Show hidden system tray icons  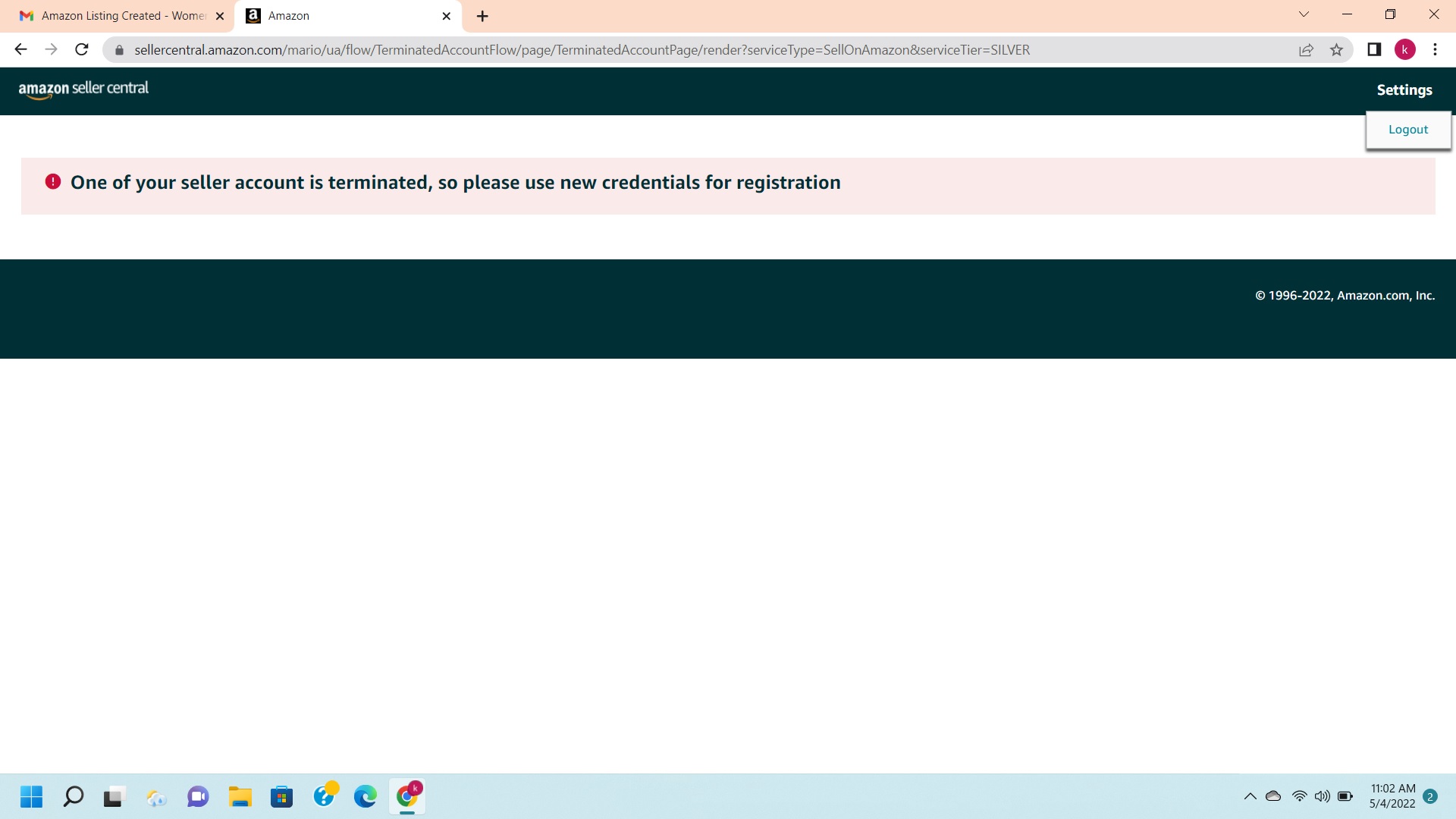[x=1250, y=796]
